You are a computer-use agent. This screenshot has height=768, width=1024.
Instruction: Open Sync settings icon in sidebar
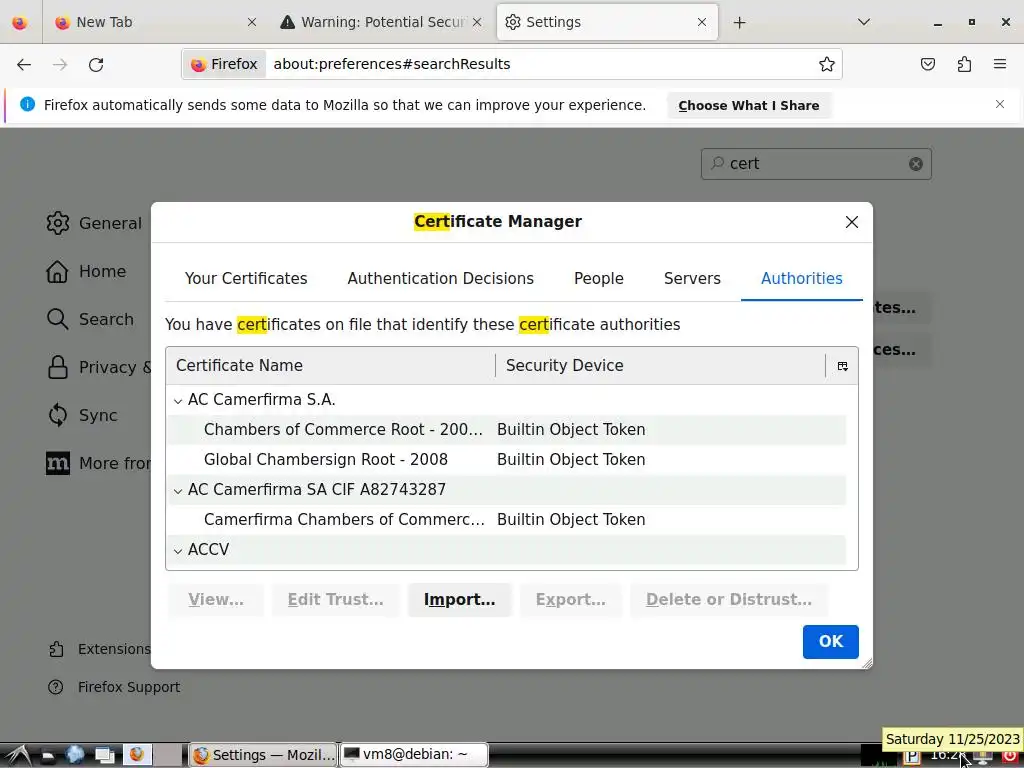pos(57,415)
